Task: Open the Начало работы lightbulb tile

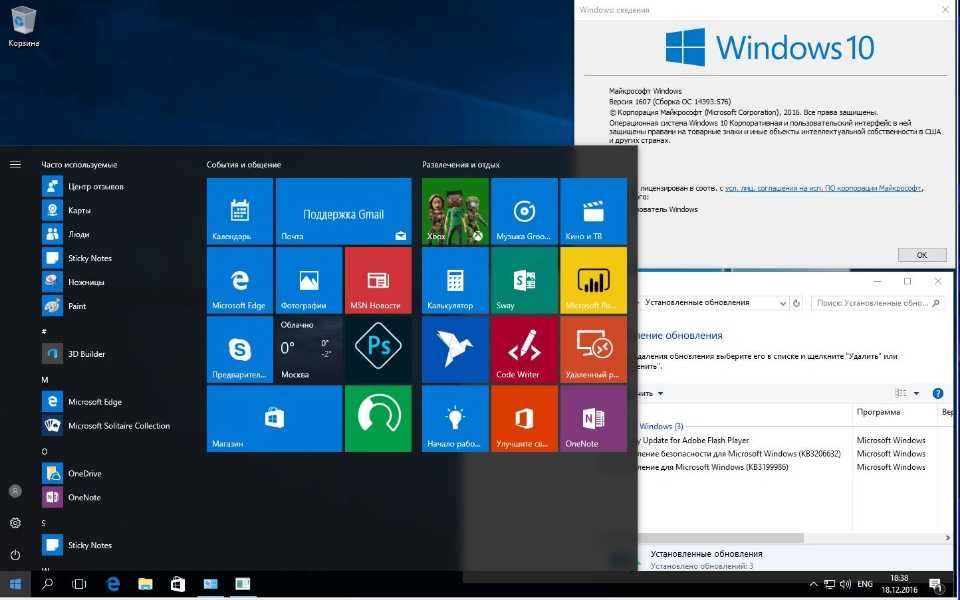Action: point(455,419)
